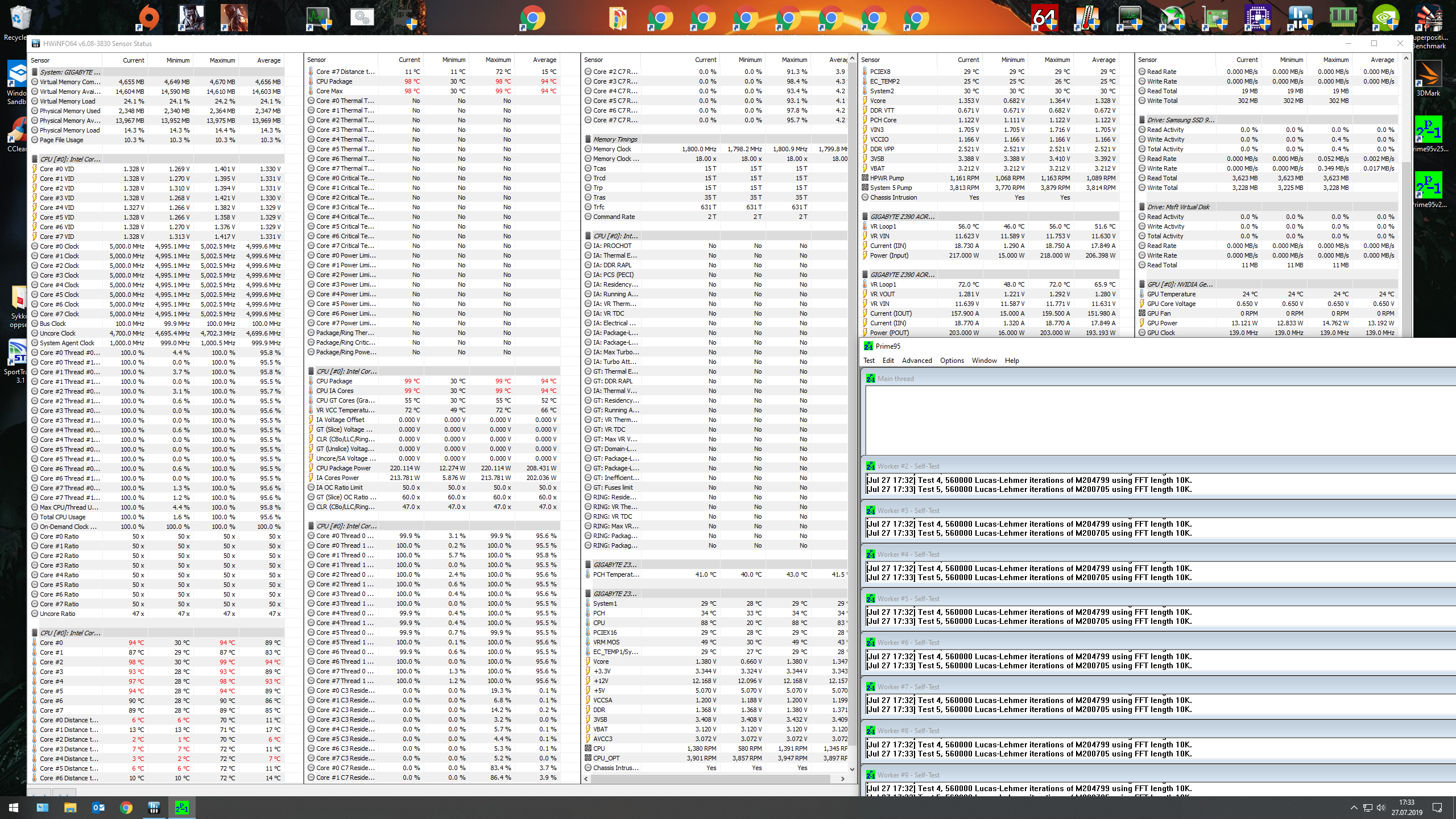Open the Recycle Bin desktop icon

point(19,18)
